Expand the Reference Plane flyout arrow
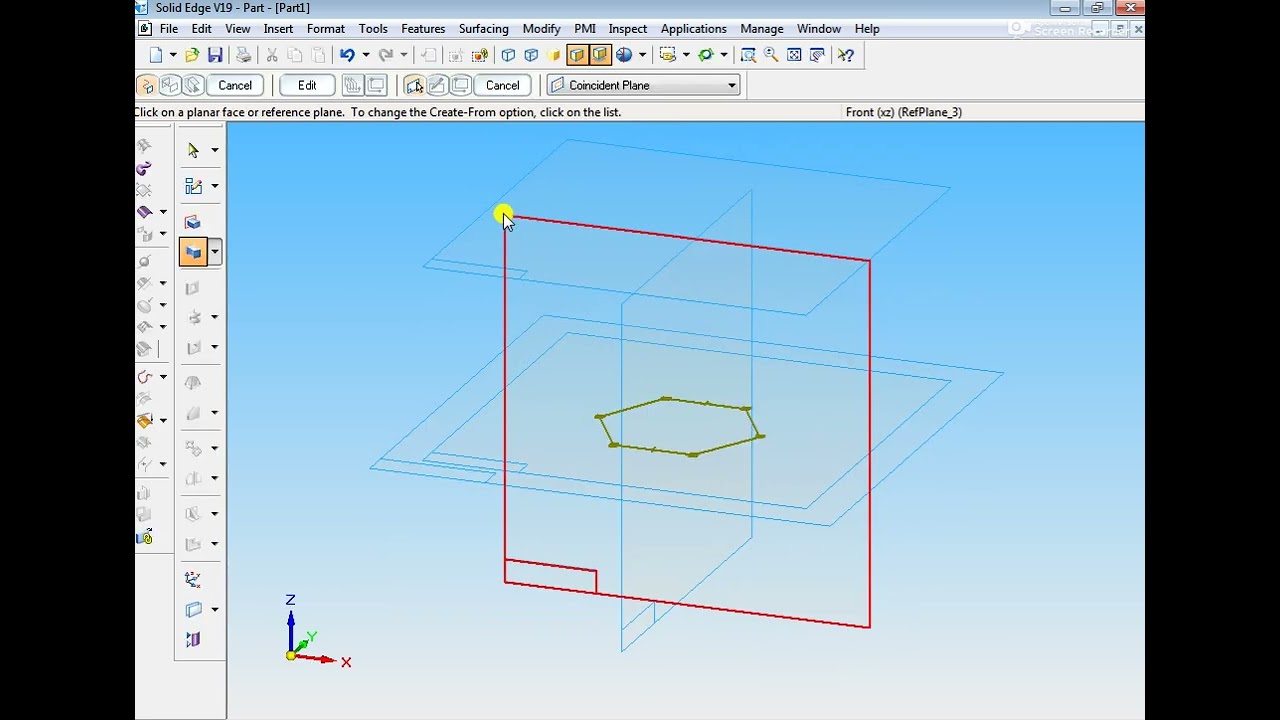Screen dimensions: 1280x720 [214, 609]
